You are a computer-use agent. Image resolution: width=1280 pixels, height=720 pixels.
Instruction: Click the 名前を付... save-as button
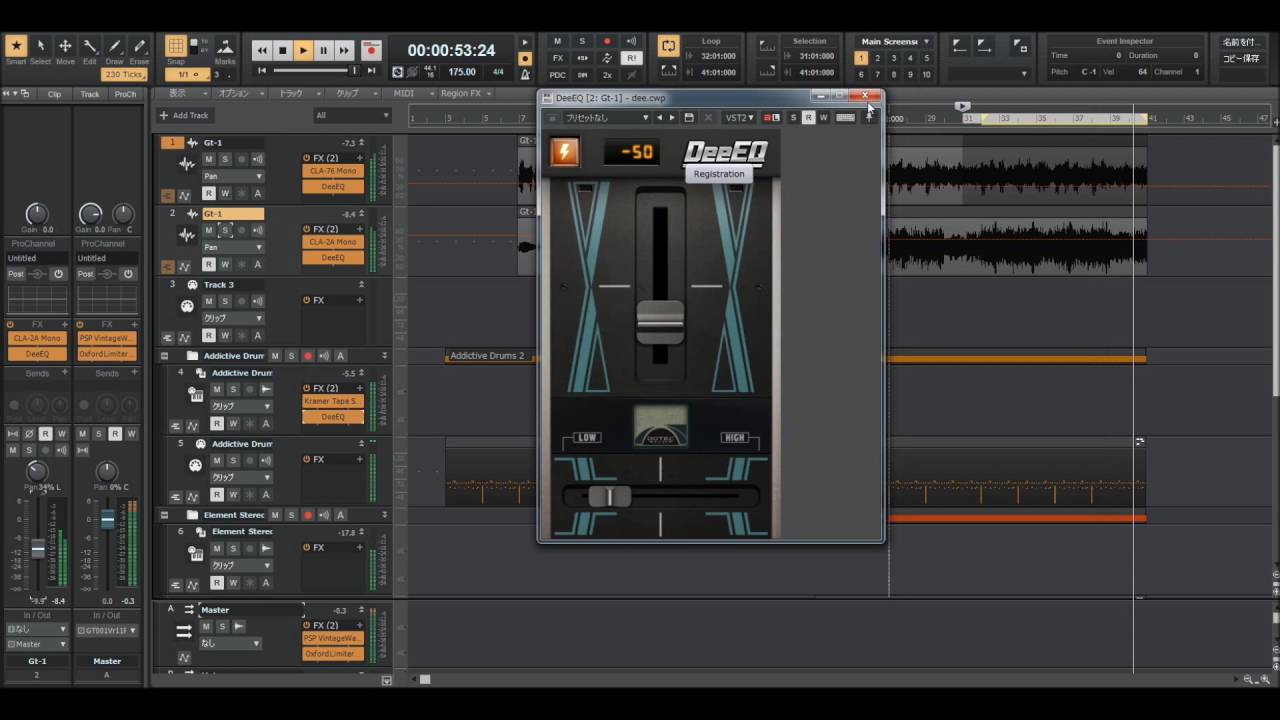[x=1241, y=42]
